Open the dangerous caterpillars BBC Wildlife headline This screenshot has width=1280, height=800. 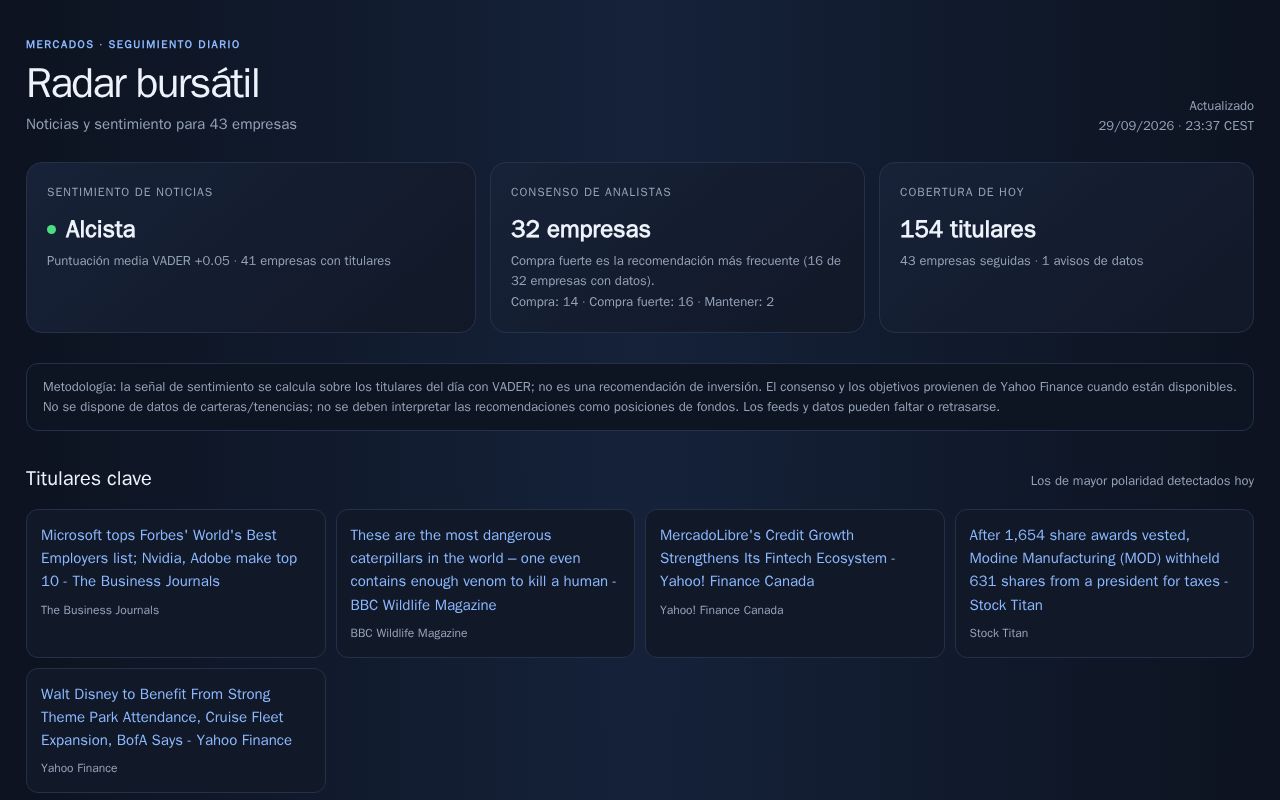pyautogui.click(x=483, y=570)
